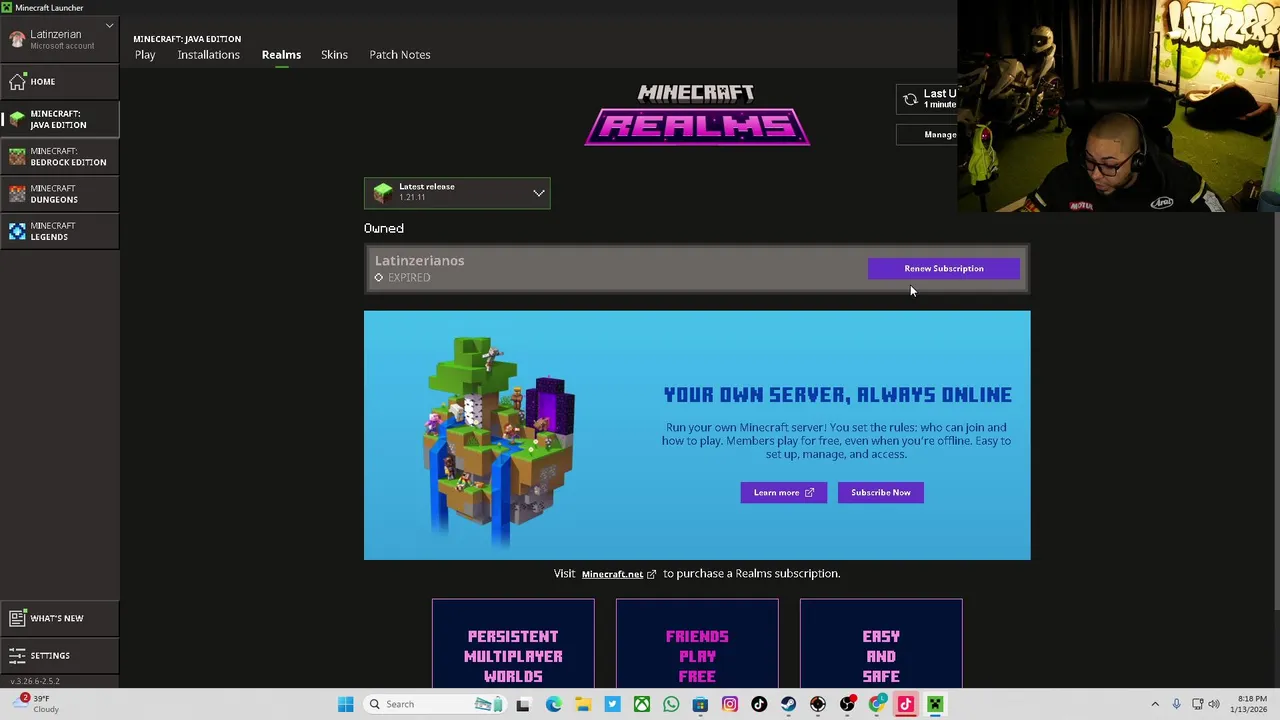Open Google Chrome from taskbar
Viewport: 1280px width, 720px height.
click(x=877, y=704)
